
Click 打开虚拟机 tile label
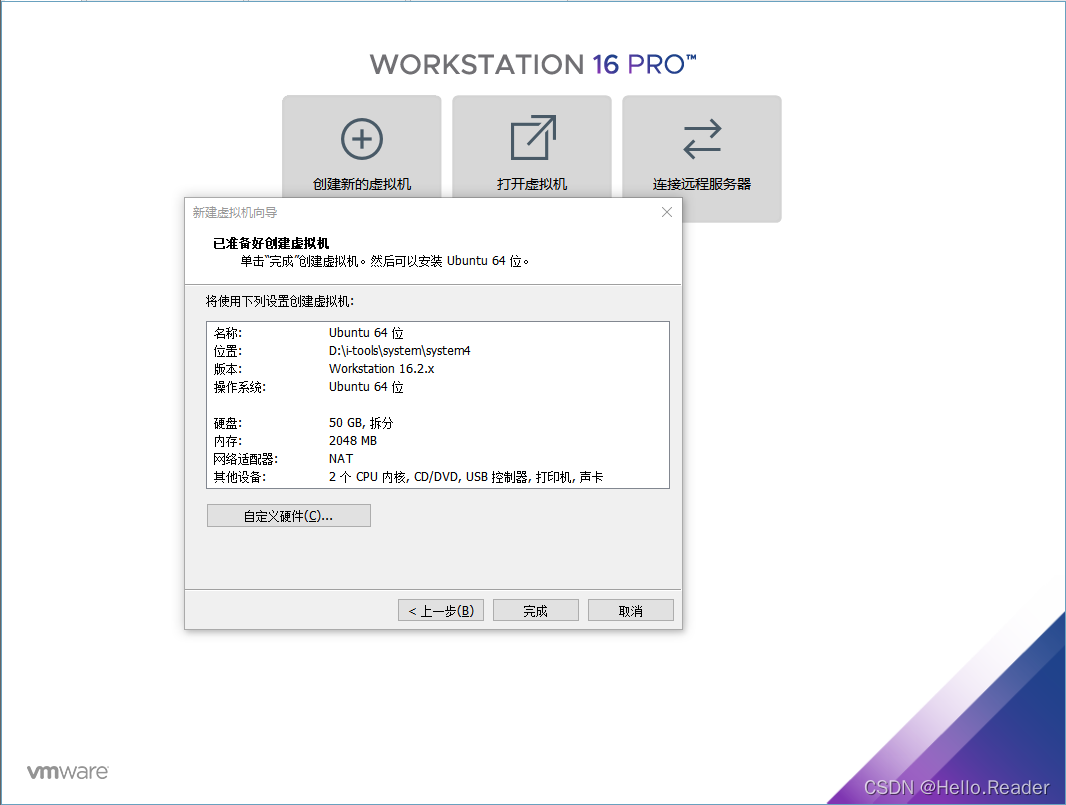532,184
